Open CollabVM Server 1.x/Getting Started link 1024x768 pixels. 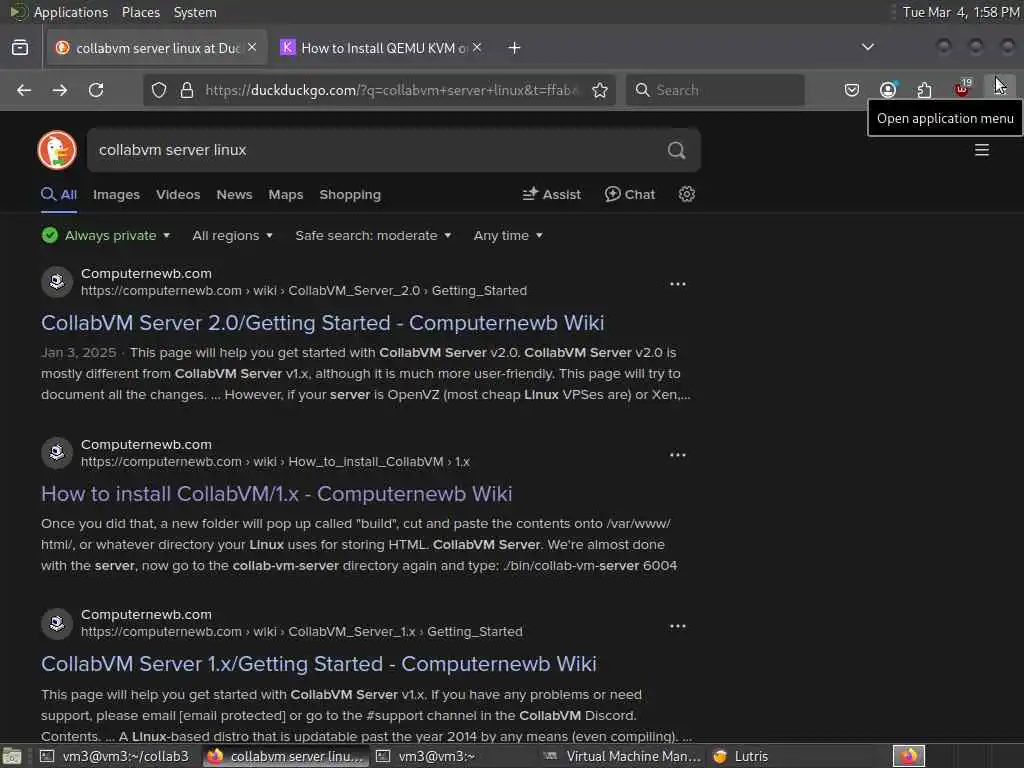point(319,664)
